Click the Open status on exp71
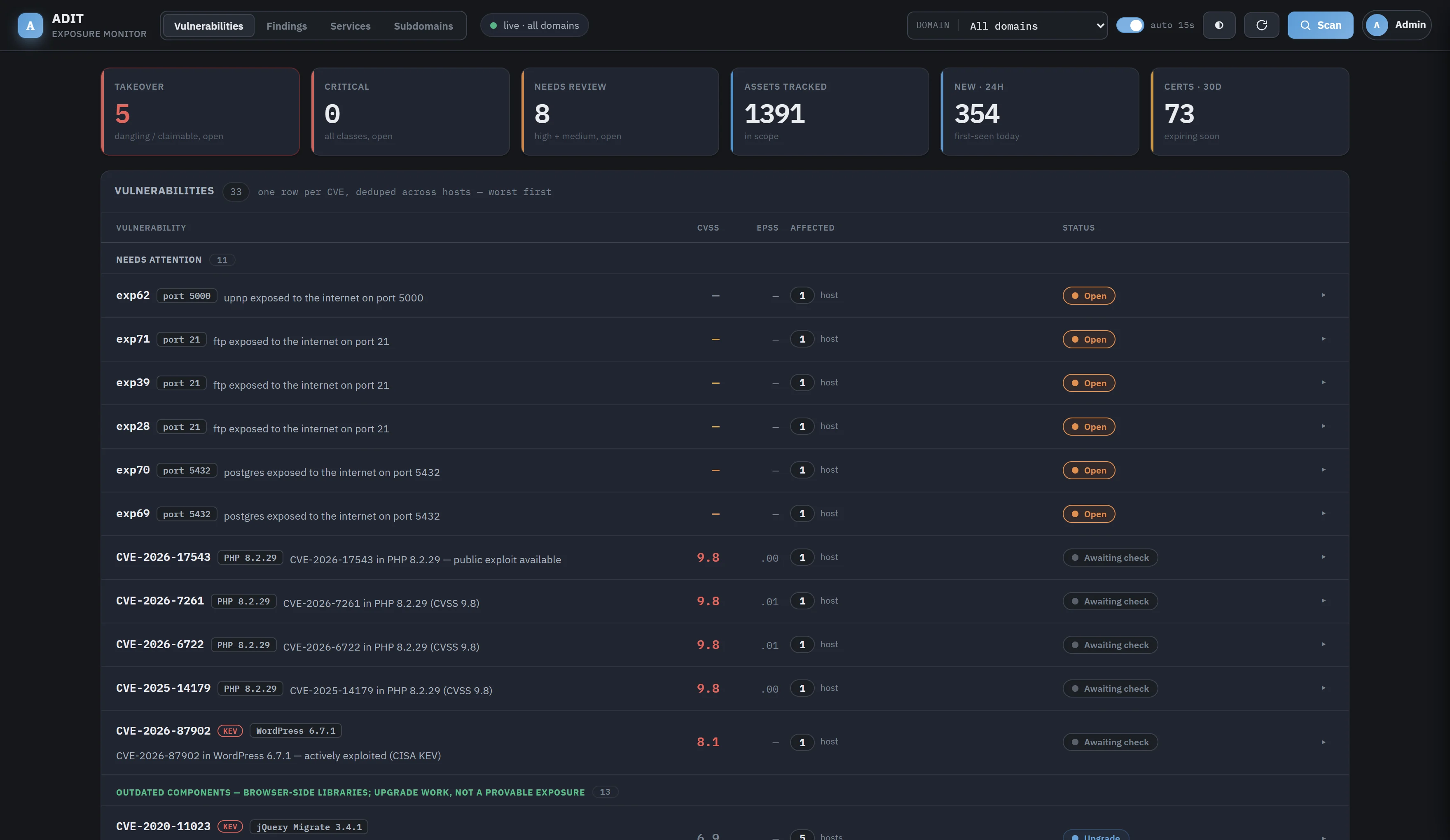 click(x=1089, y=339)
